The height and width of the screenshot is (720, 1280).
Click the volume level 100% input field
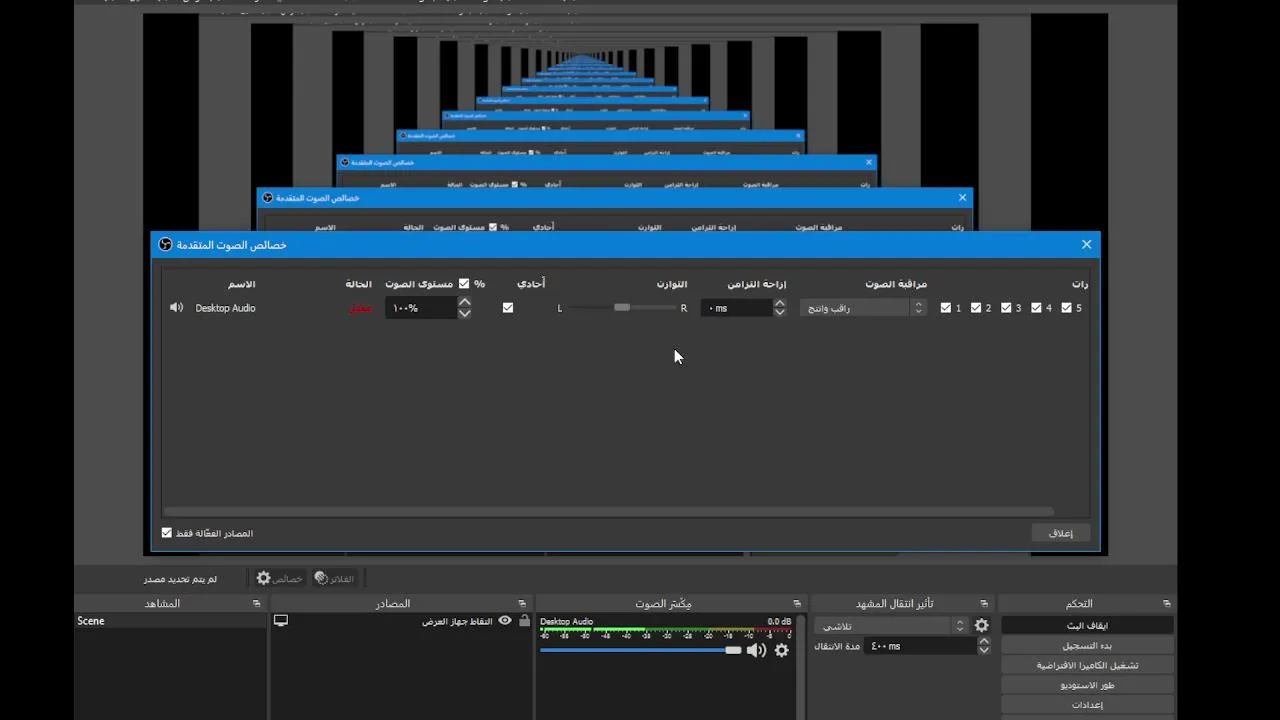[421, 308]
